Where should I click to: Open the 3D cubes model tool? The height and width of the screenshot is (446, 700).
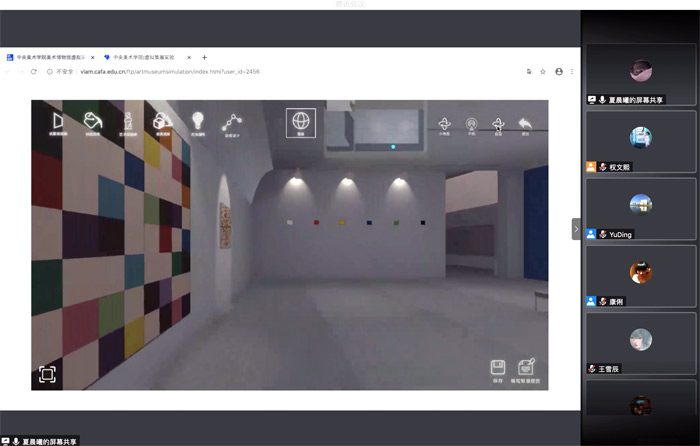click(161, 121)
